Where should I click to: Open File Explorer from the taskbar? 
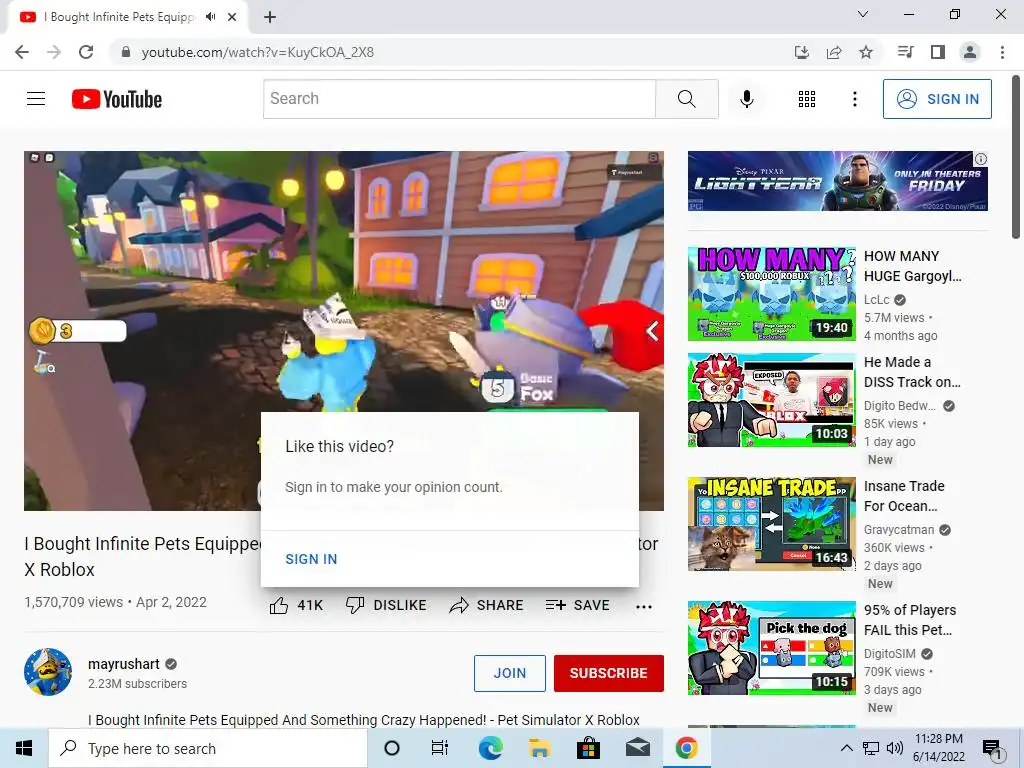(539, 748)
